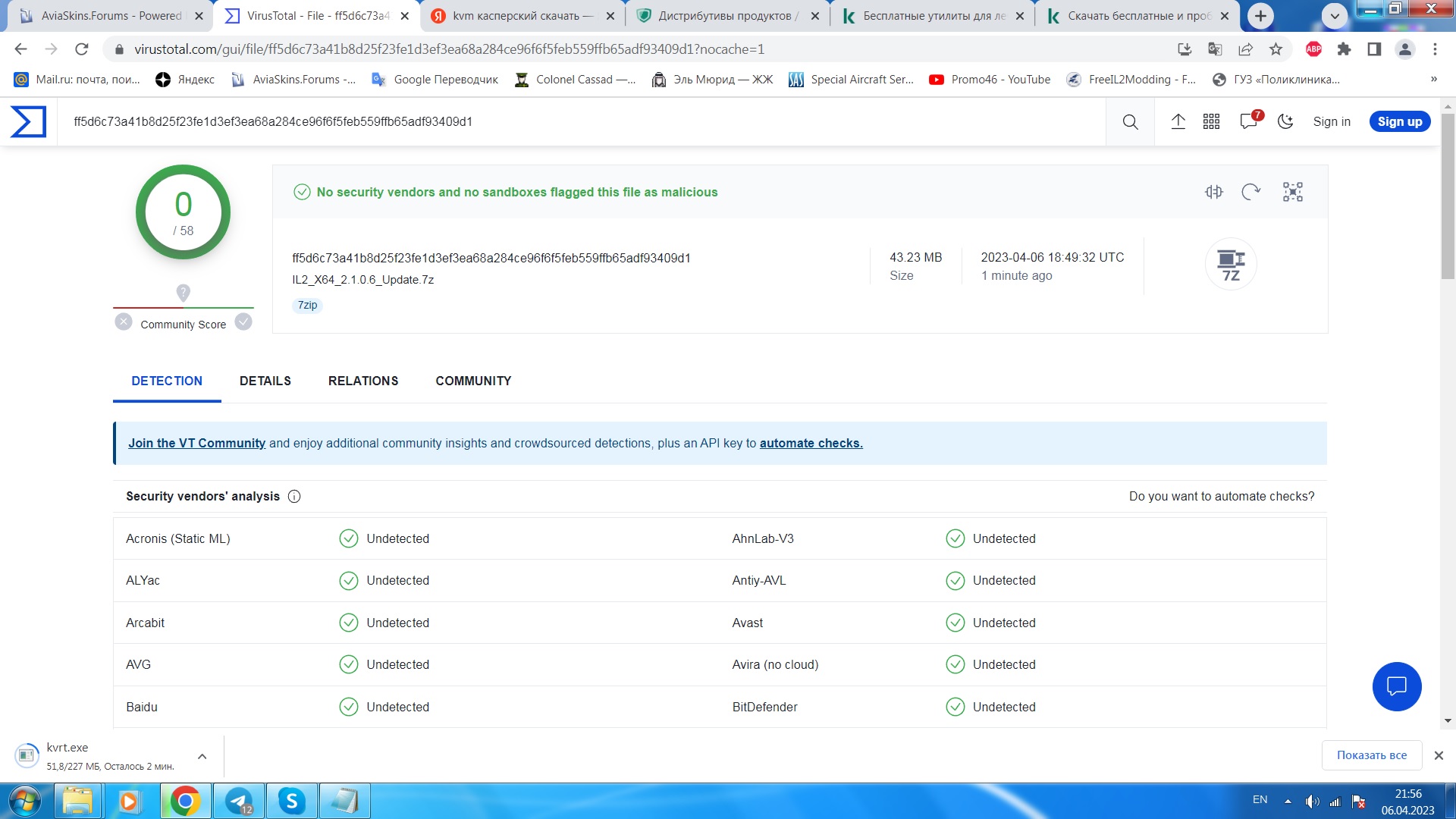Click the 7Z file type icon
The width and height of the screenshot is (1456, 819).
(x=1231, y=265)
